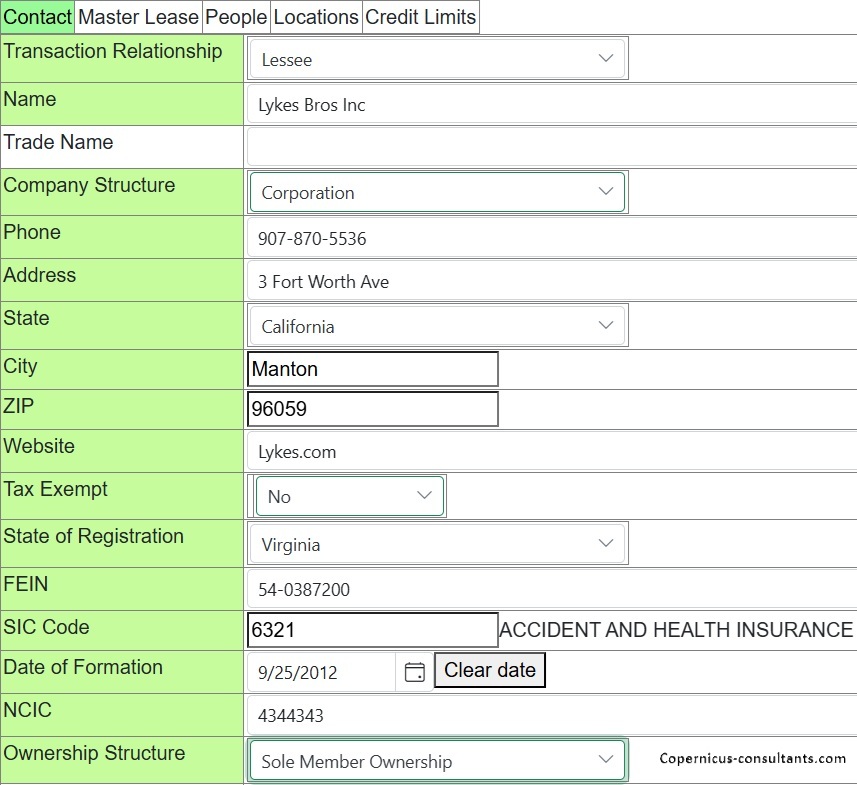This screenshot has height=785, width=857.
Task: Select the ZIP code input field
Action: (372, 409)
